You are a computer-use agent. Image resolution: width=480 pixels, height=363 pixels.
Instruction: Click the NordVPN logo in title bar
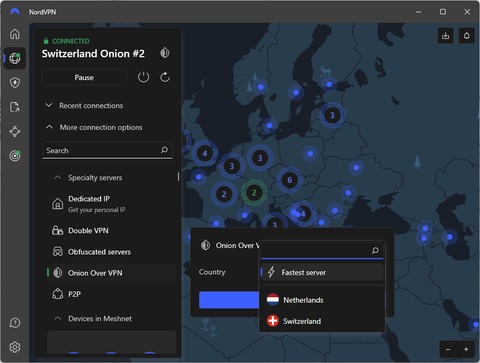coord(15,12)
